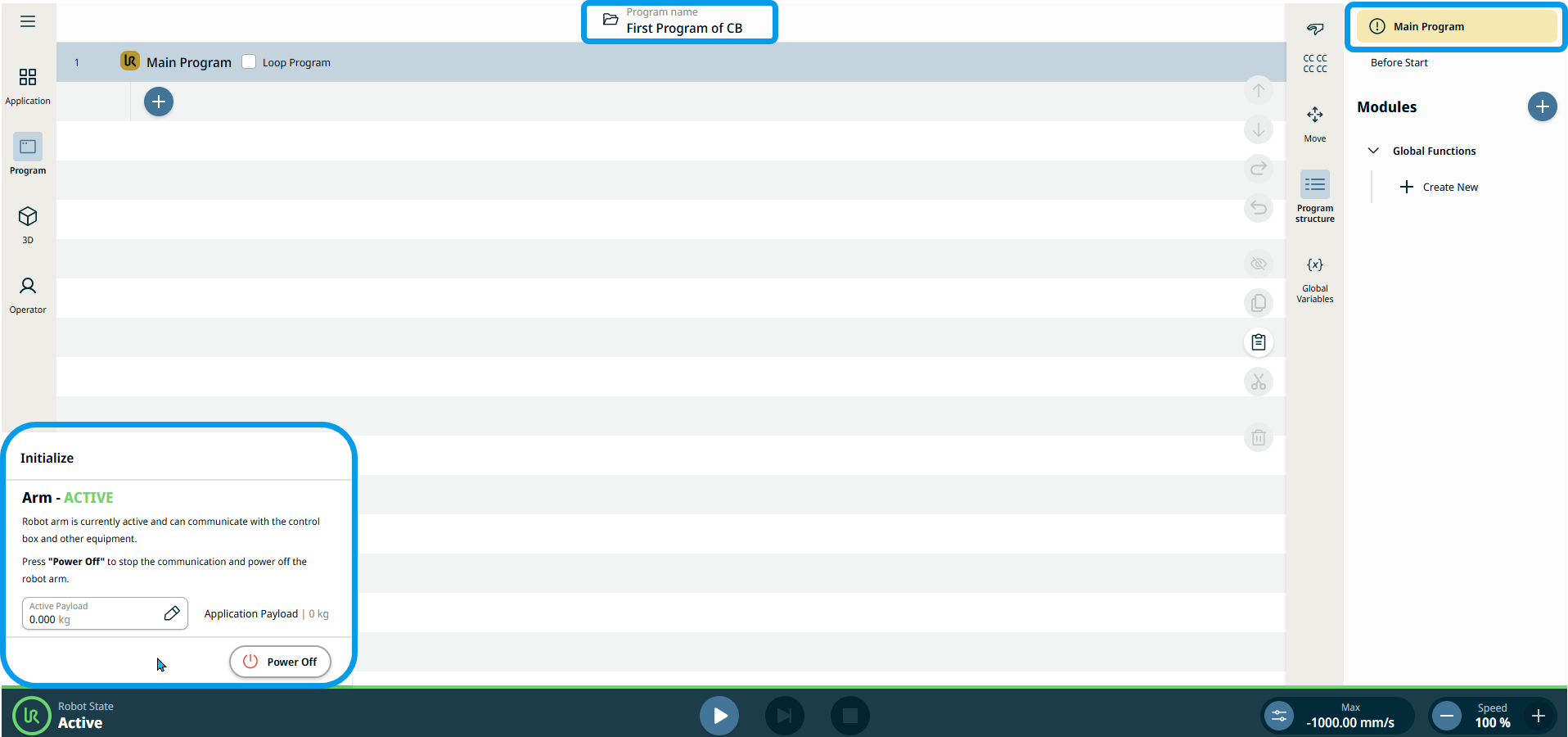Decrease speed with the minus button
This screenshot has height=737, width=1568.
[1446, 716]
